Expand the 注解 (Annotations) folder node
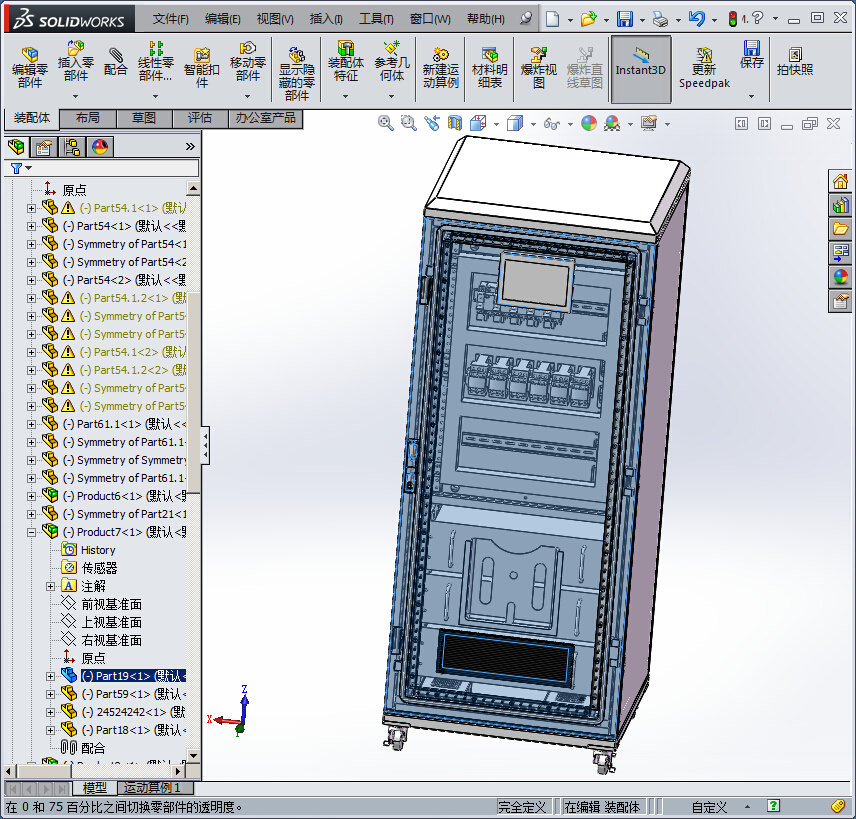Image resolution: width=856 pixels, height=819 pixels. [50, 586]
